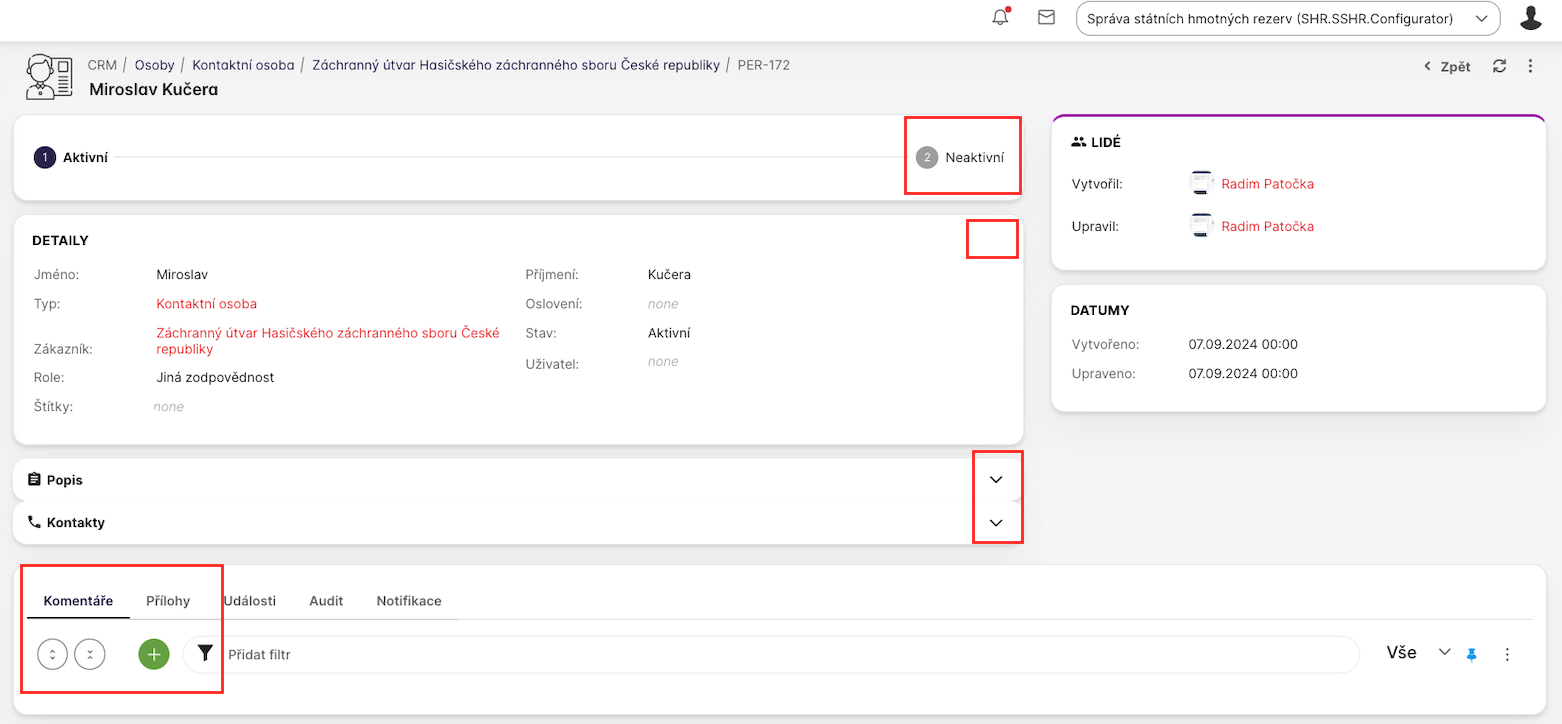This screenshot has width=1562, height=724.
Task: Click the filter funnel icon
Action: point(205,654)
